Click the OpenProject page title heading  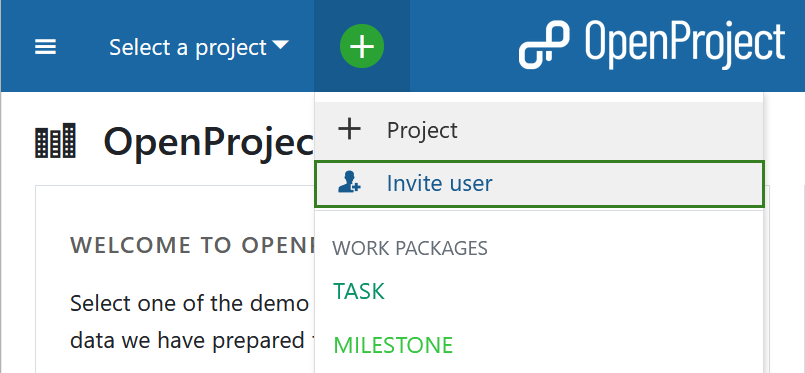click(208, 142)
